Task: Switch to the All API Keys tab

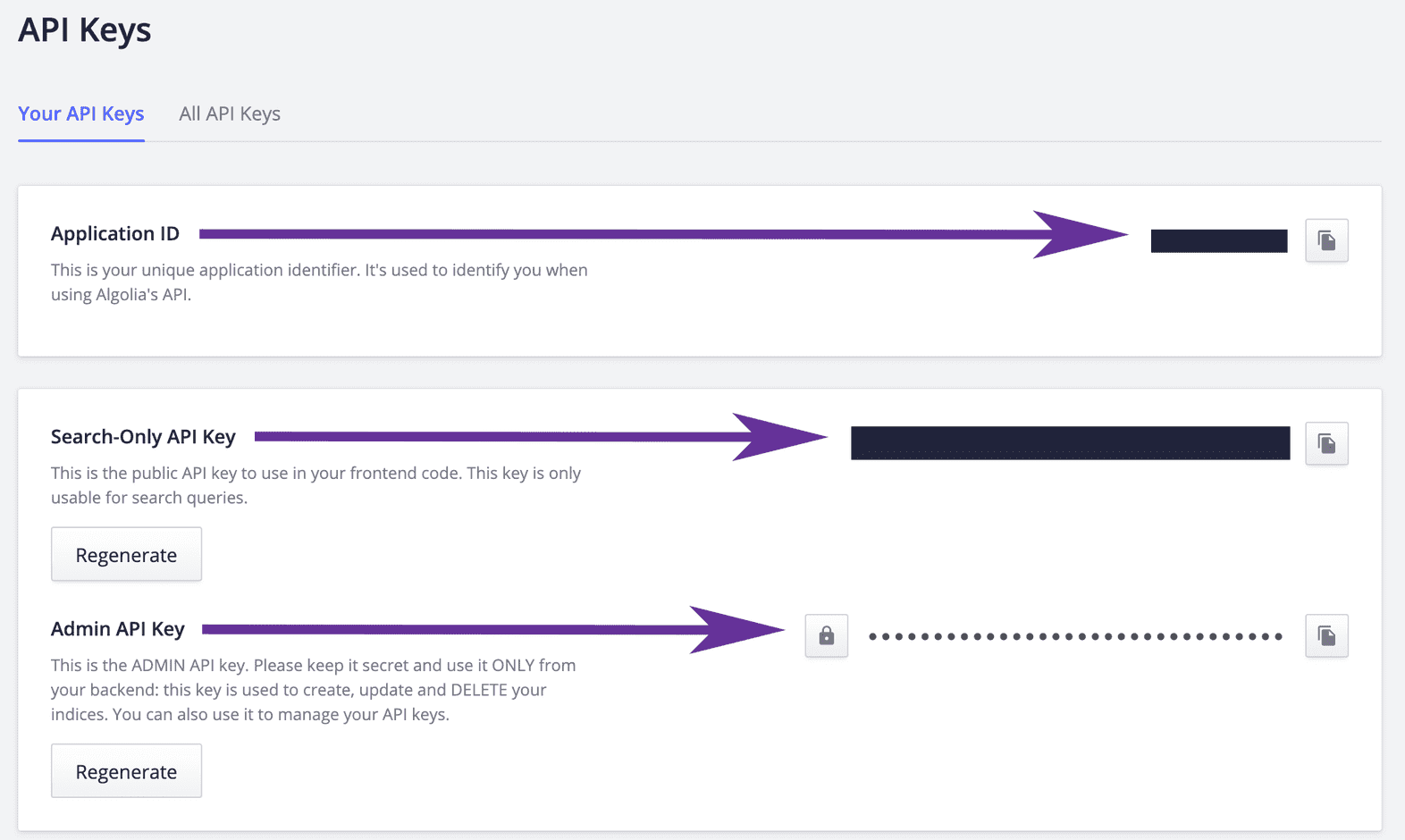Action: (x=230, y=113)
